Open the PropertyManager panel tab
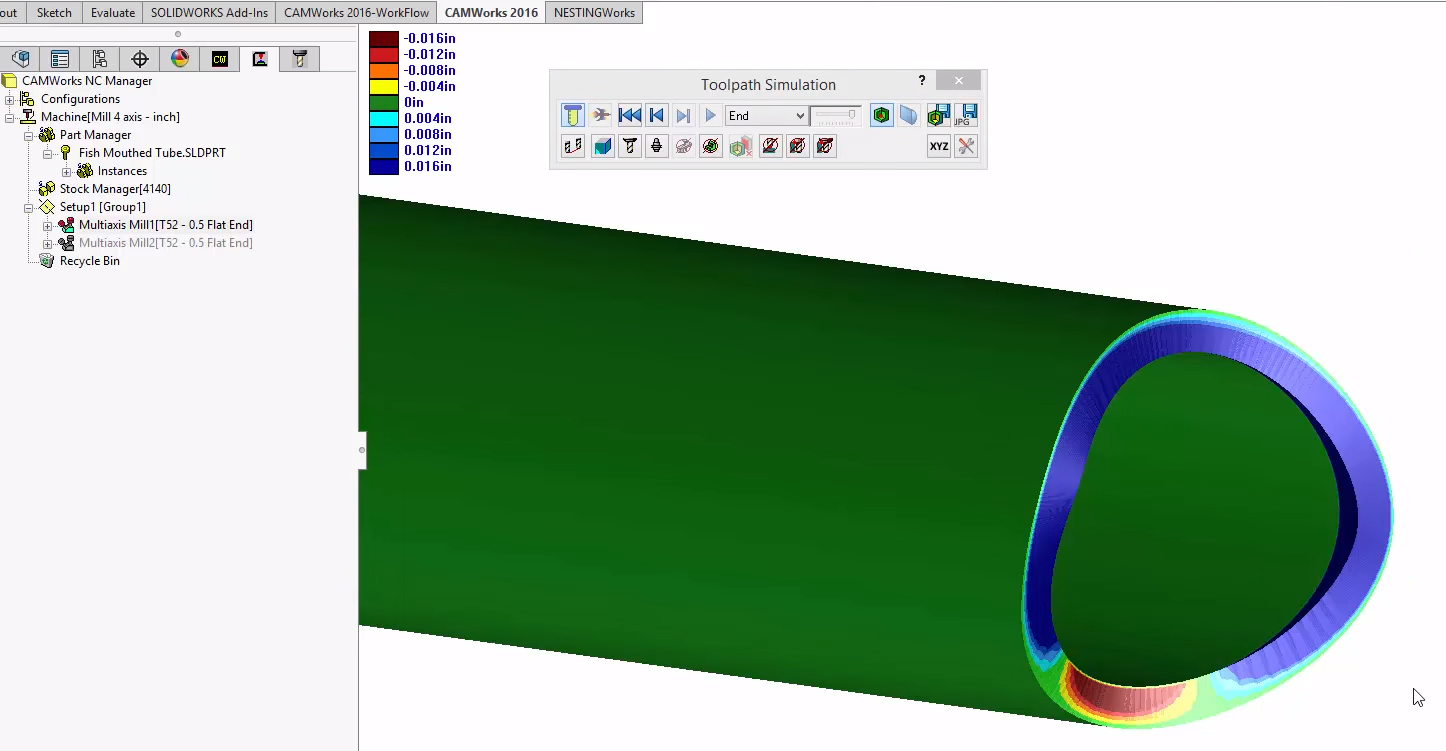This screenshot has height=751, width=1446. point(60,59)
